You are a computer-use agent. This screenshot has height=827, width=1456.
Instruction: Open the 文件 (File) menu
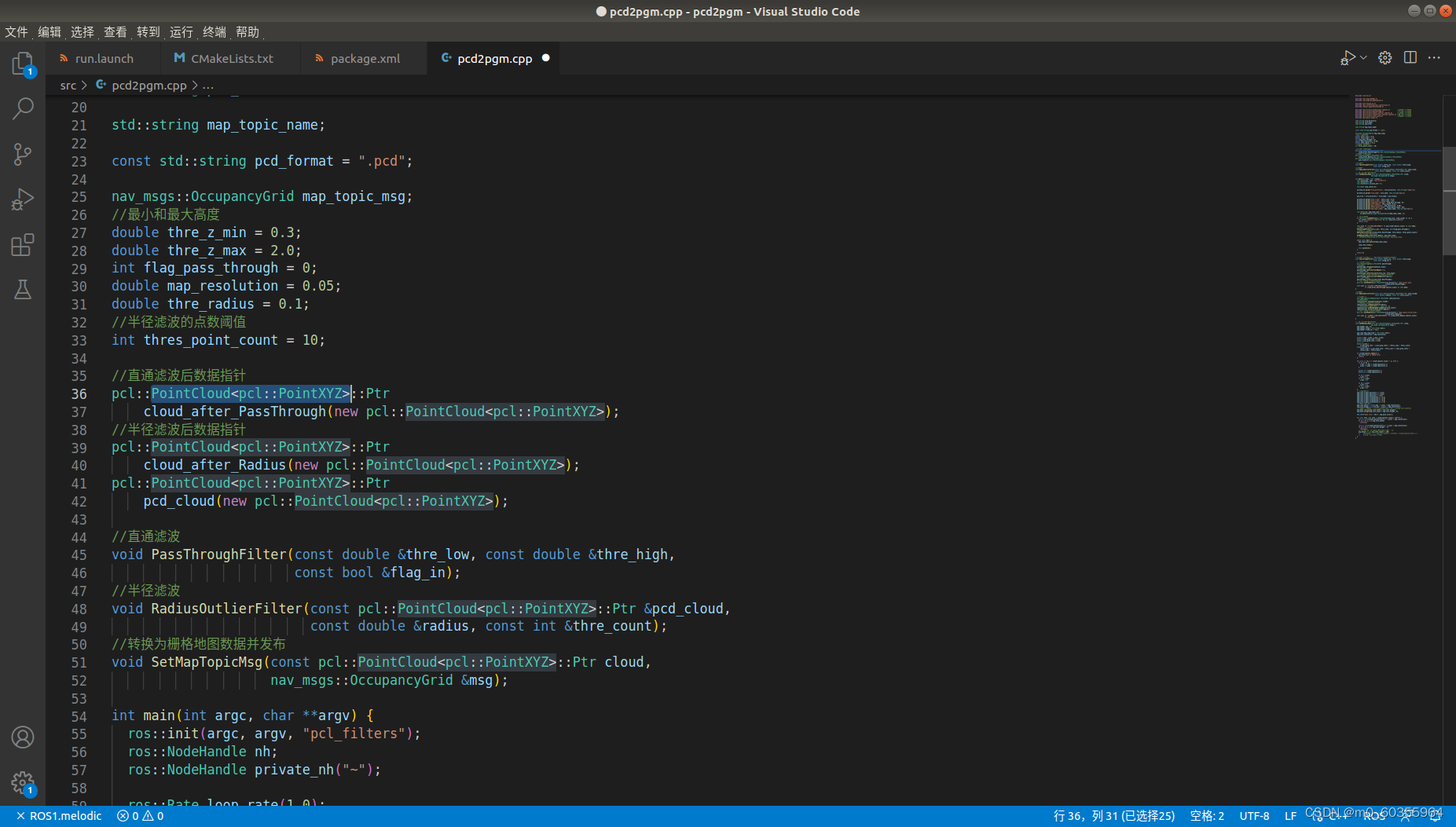point(17,32)
